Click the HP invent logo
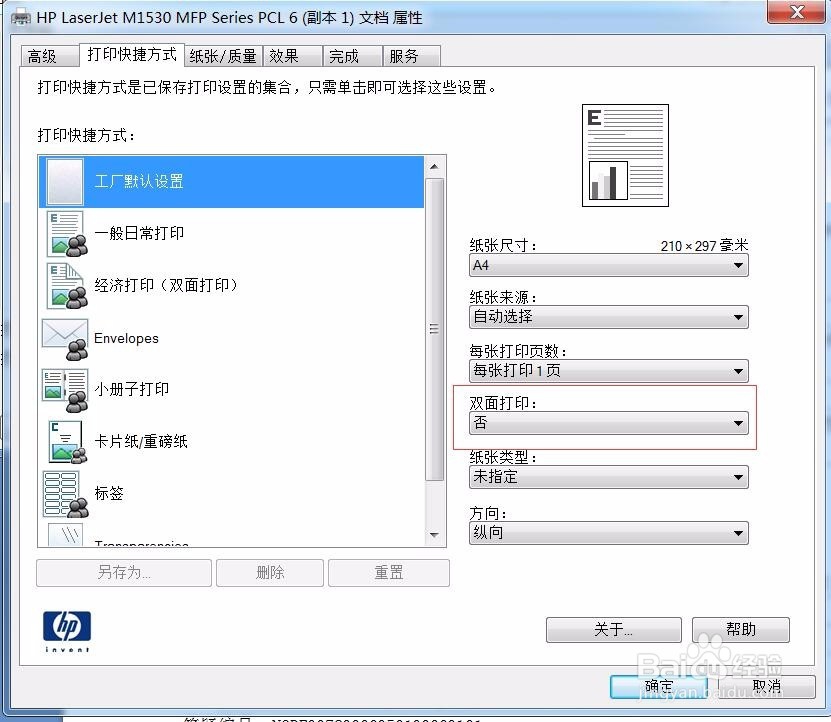This screenshot has height=722, width=831. (67, 631)
